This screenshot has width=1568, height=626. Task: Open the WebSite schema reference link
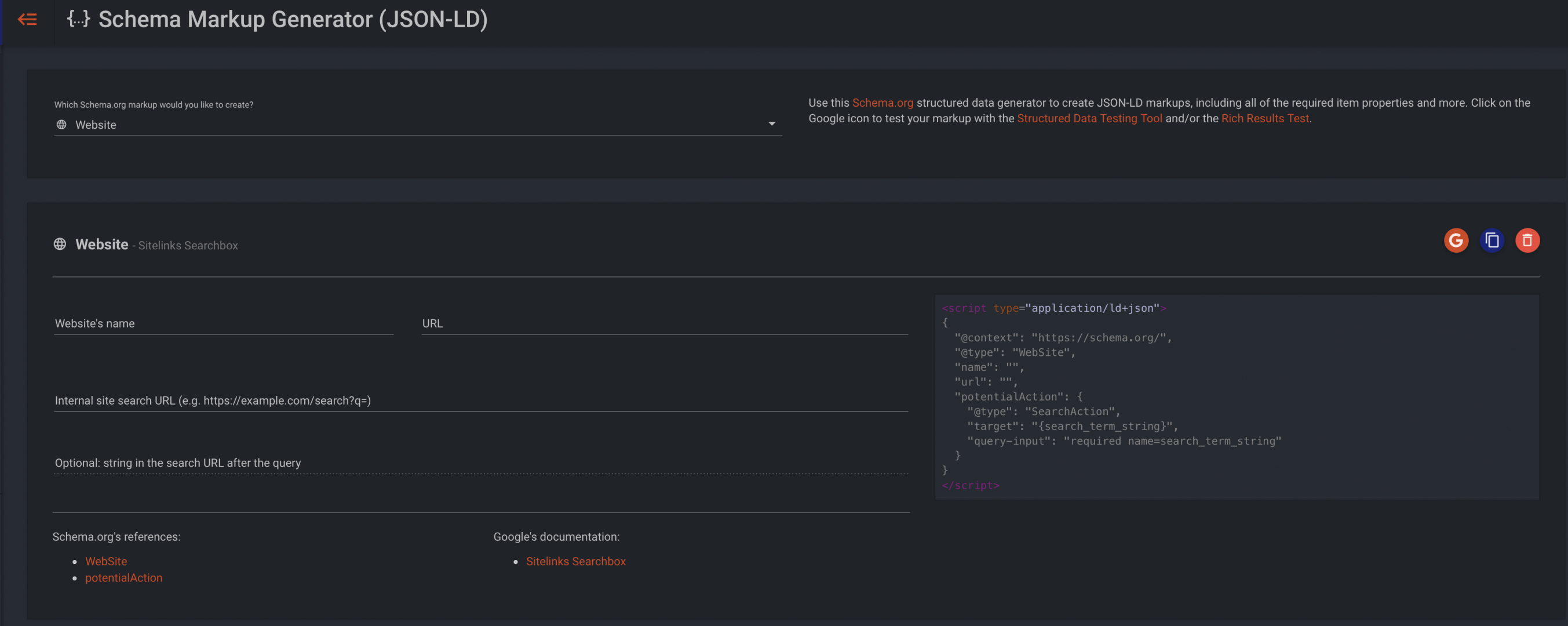point(106,561)
